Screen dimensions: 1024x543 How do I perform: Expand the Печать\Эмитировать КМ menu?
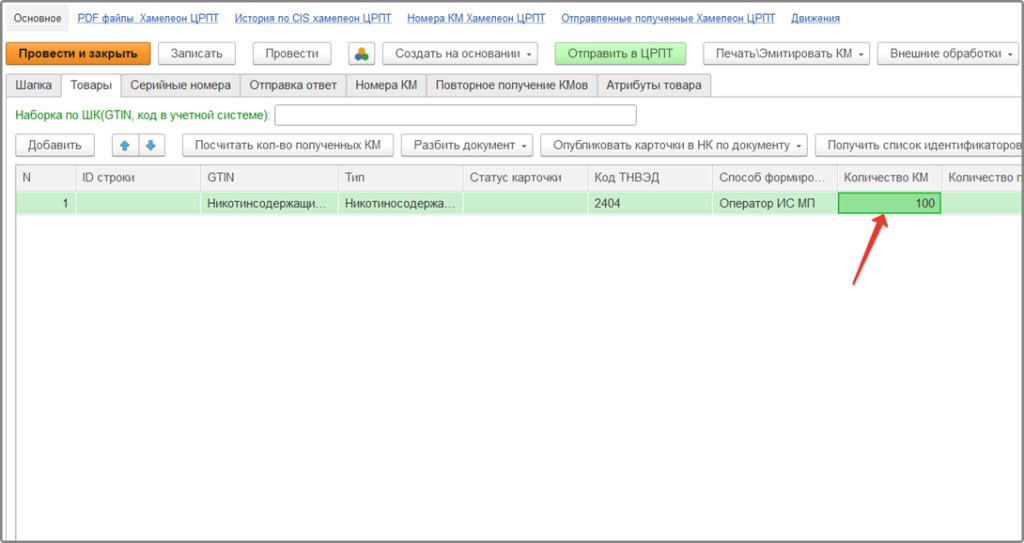pyautogui.click(x=786, y=54)
